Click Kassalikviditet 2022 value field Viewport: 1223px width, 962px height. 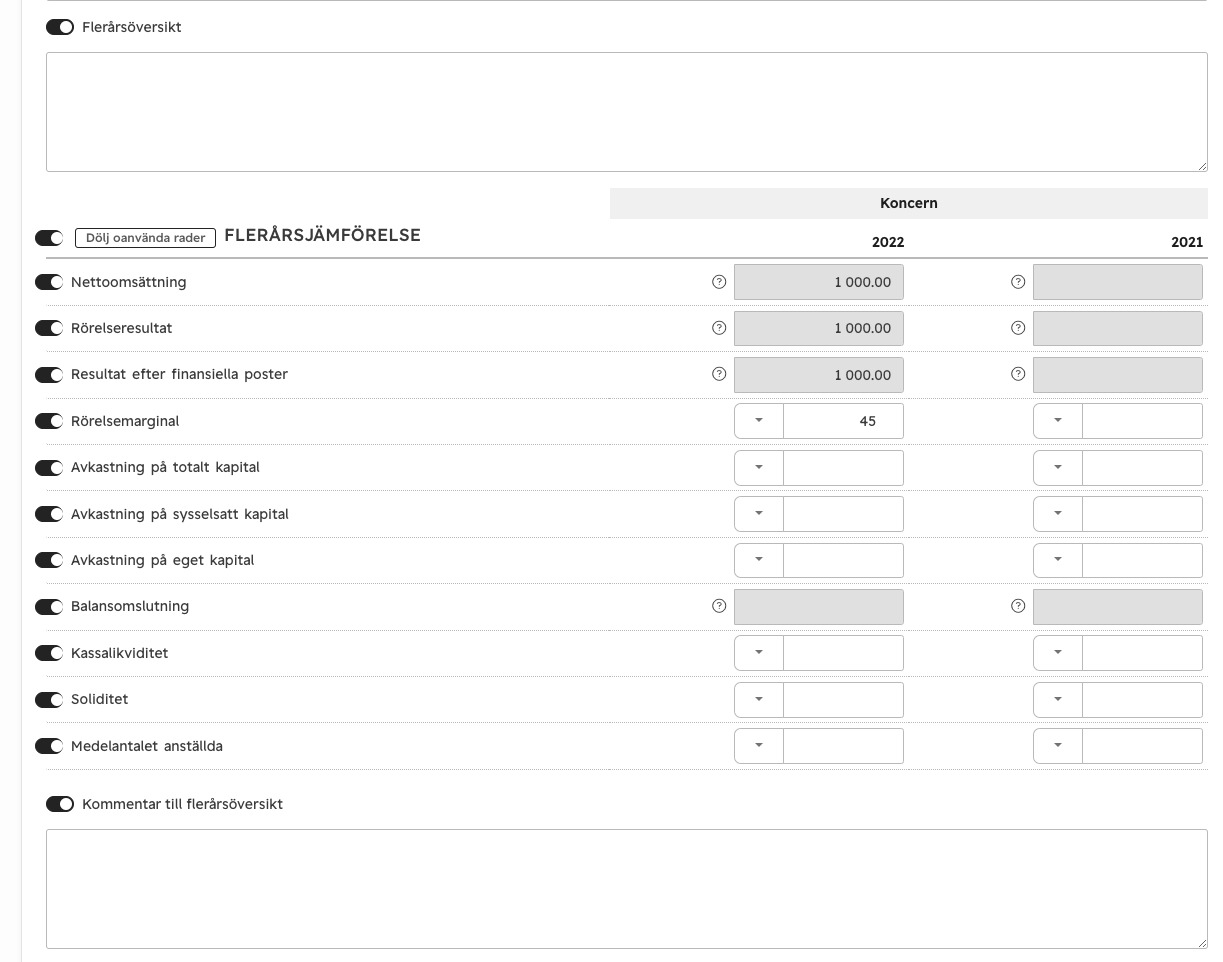click(843, 653)
